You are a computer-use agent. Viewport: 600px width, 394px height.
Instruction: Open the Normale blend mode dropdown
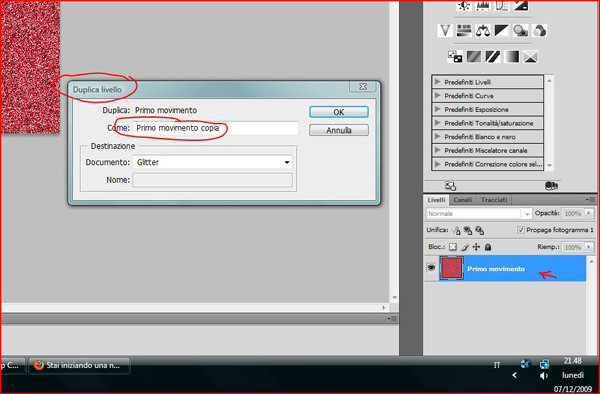pyautogui.click(x=479, y=213)
